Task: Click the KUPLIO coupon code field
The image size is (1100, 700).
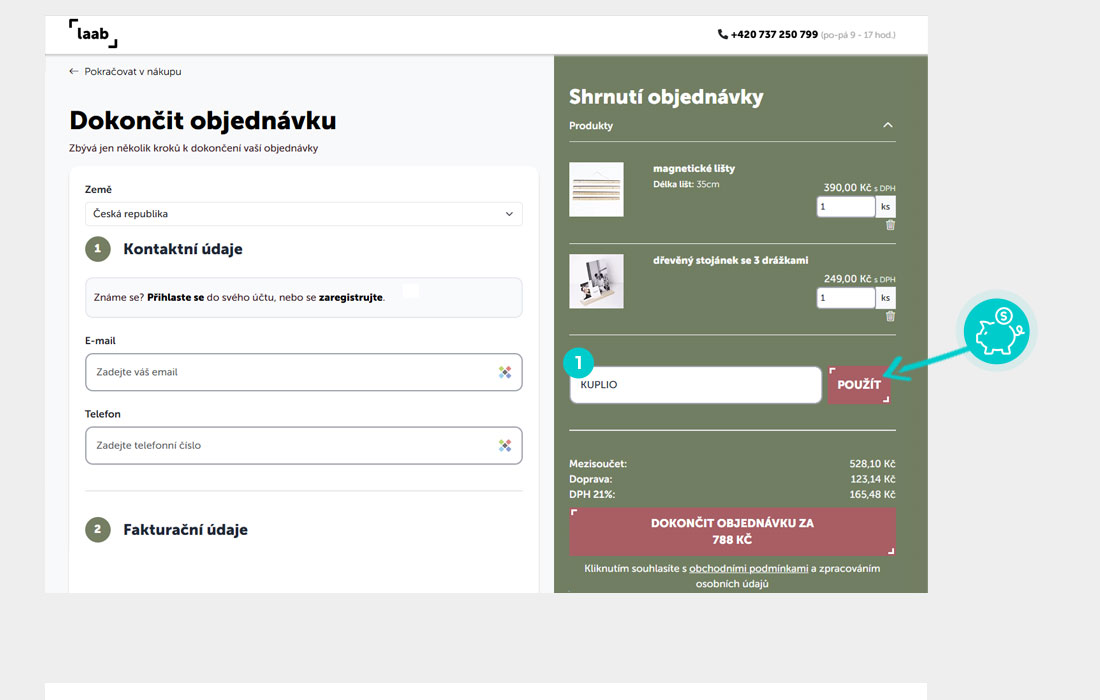Action: click(695, 385)
